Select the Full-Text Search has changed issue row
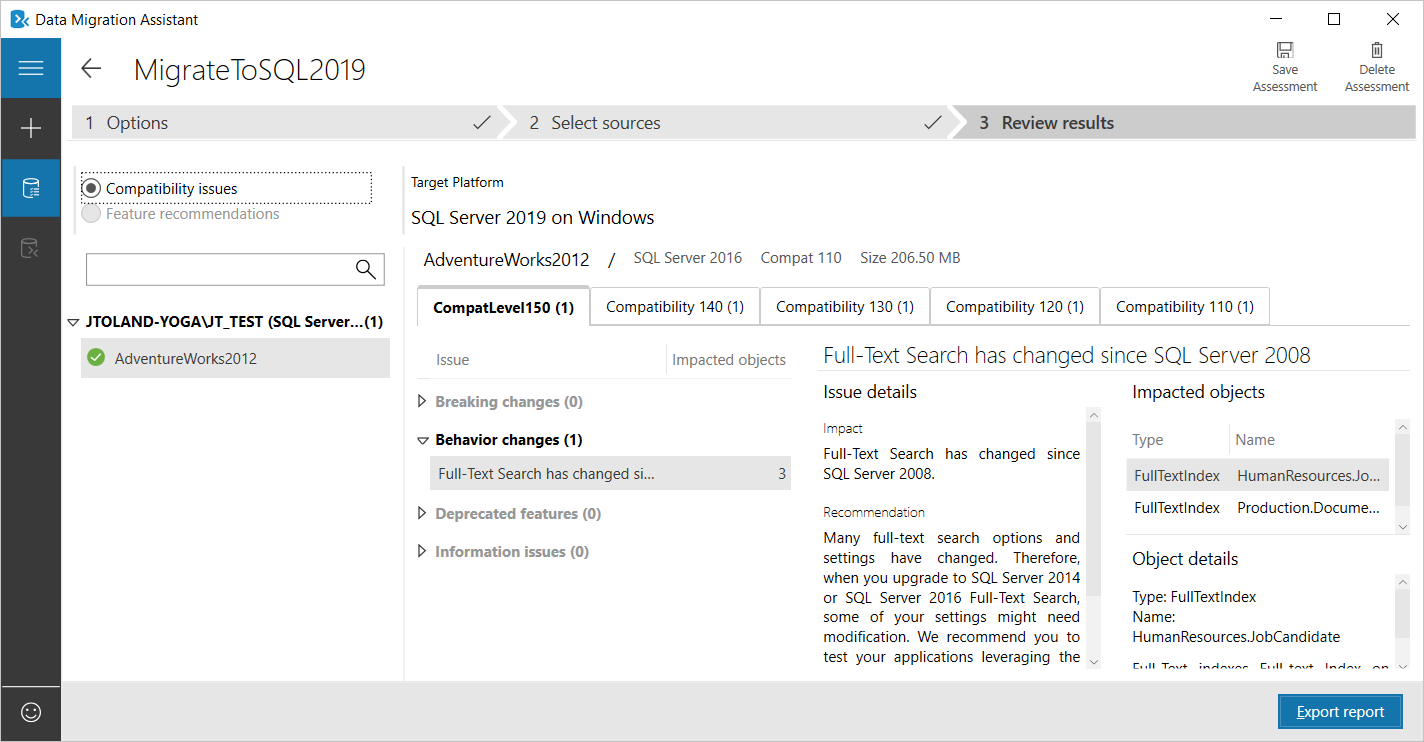The image size is (1424, 742). click(610, 474)
